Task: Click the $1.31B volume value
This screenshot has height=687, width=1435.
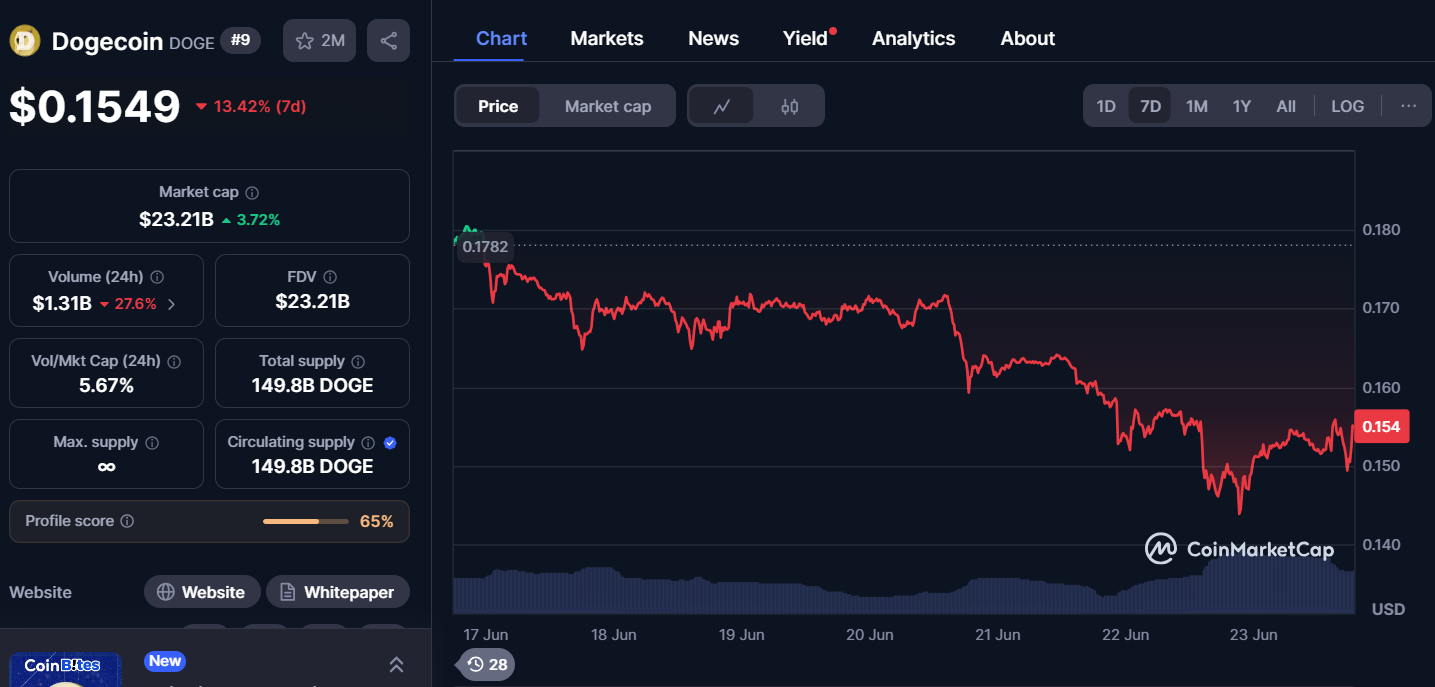Action: pyautogui.click(x=62, y=304)
